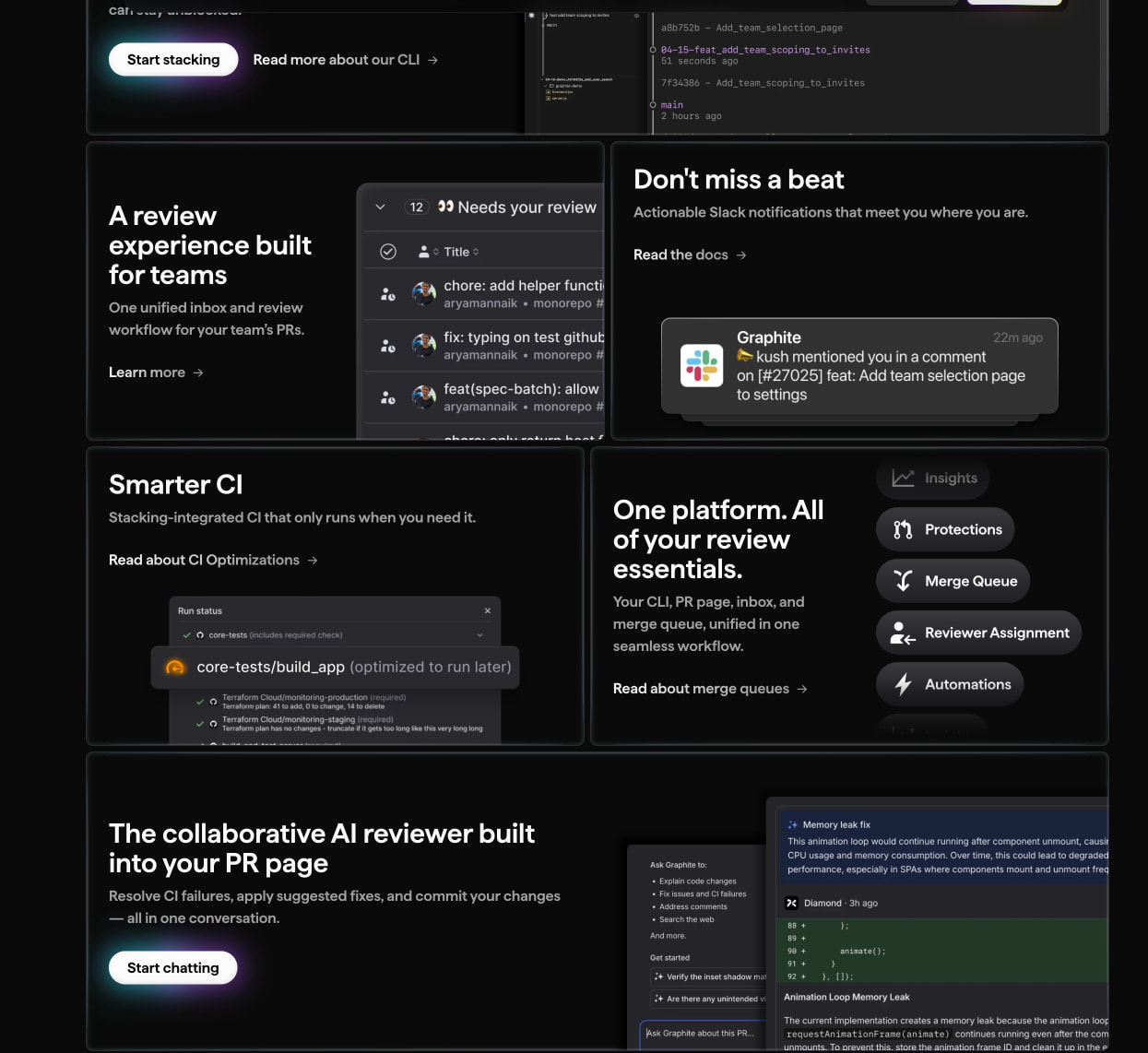
Task: Click the Reviewer Assignment person icon
Action: pos(903,633)
